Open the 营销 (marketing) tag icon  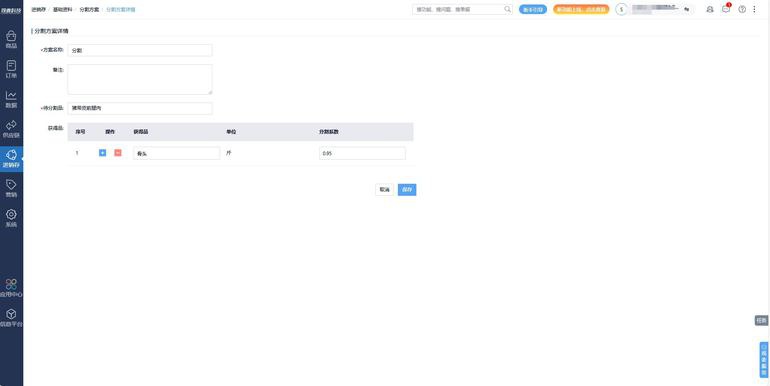pos(11,188)
